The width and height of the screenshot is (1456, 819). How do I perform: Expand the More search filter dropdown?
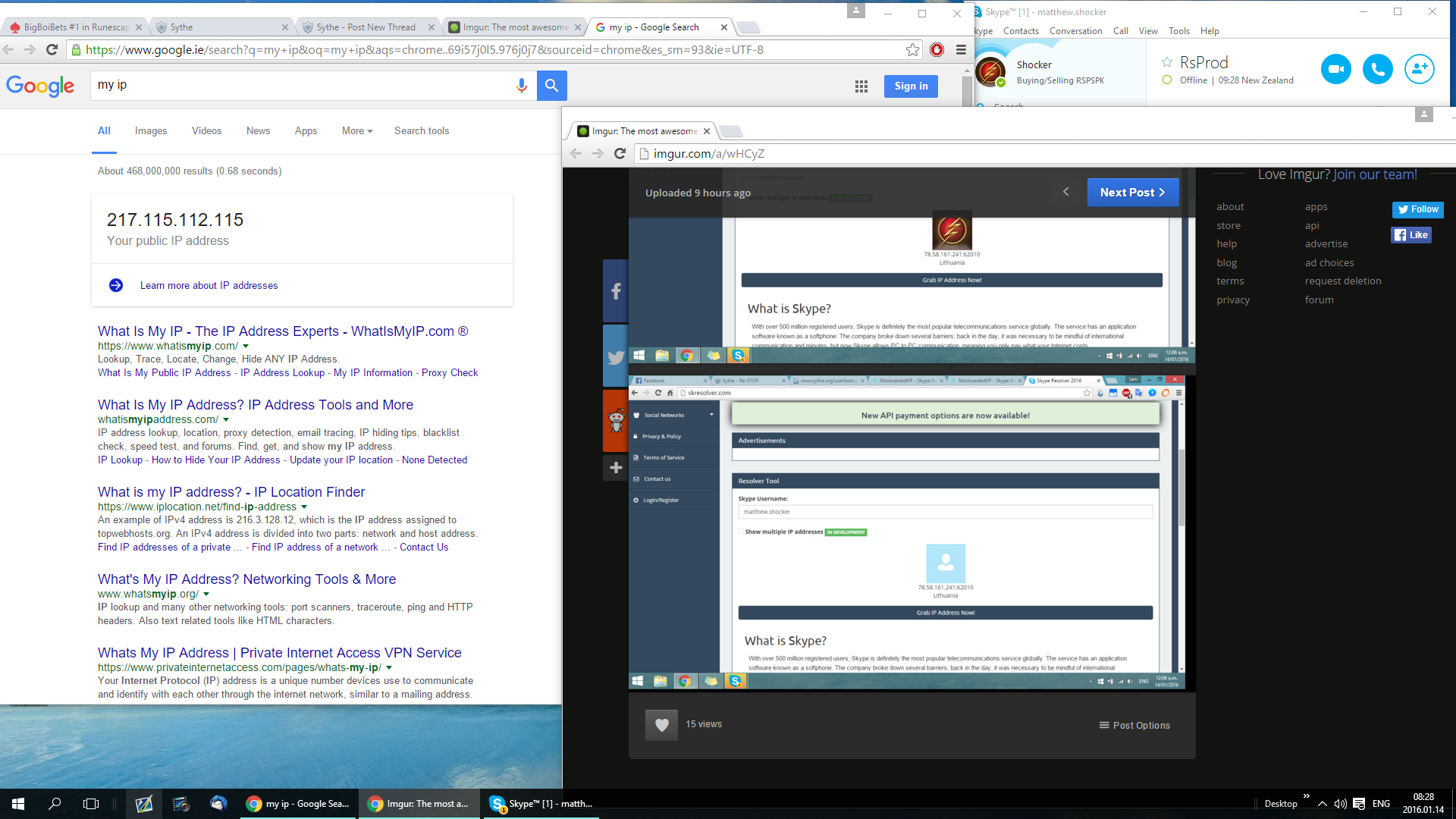357,131
